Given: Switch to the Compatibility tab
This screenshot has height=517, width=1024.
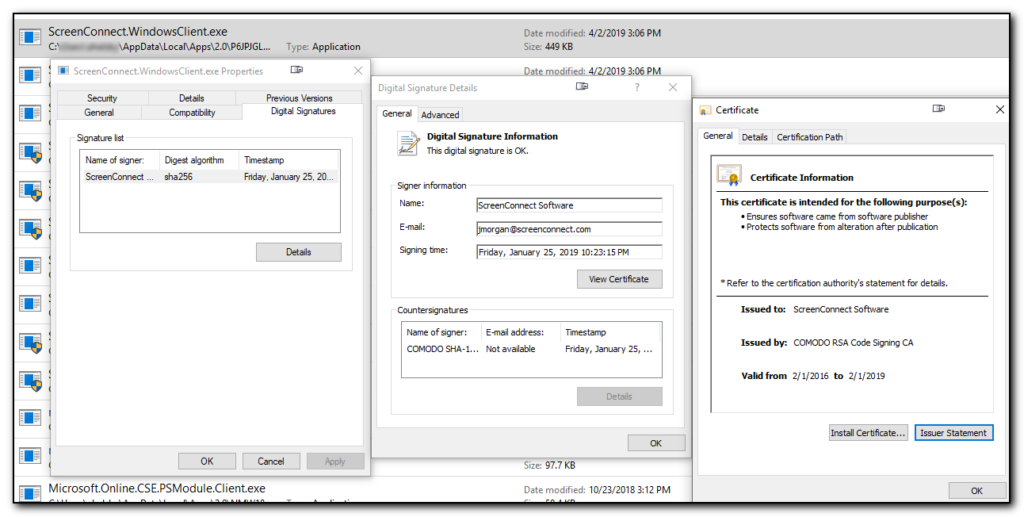Looking at the screenshot, I should [x=192, y=112].
